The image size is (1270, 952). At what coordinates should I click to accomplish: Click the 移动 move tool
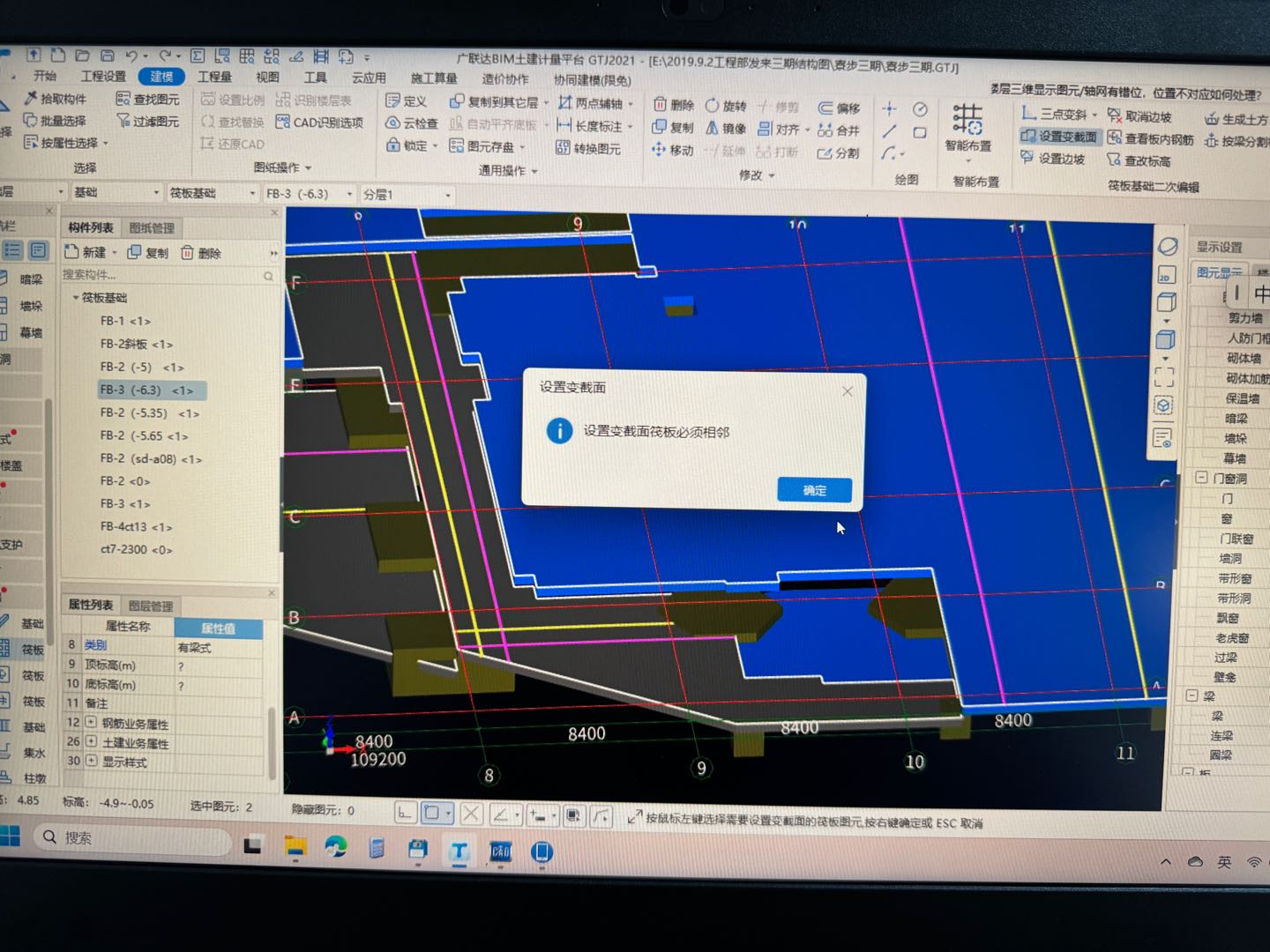673,150
